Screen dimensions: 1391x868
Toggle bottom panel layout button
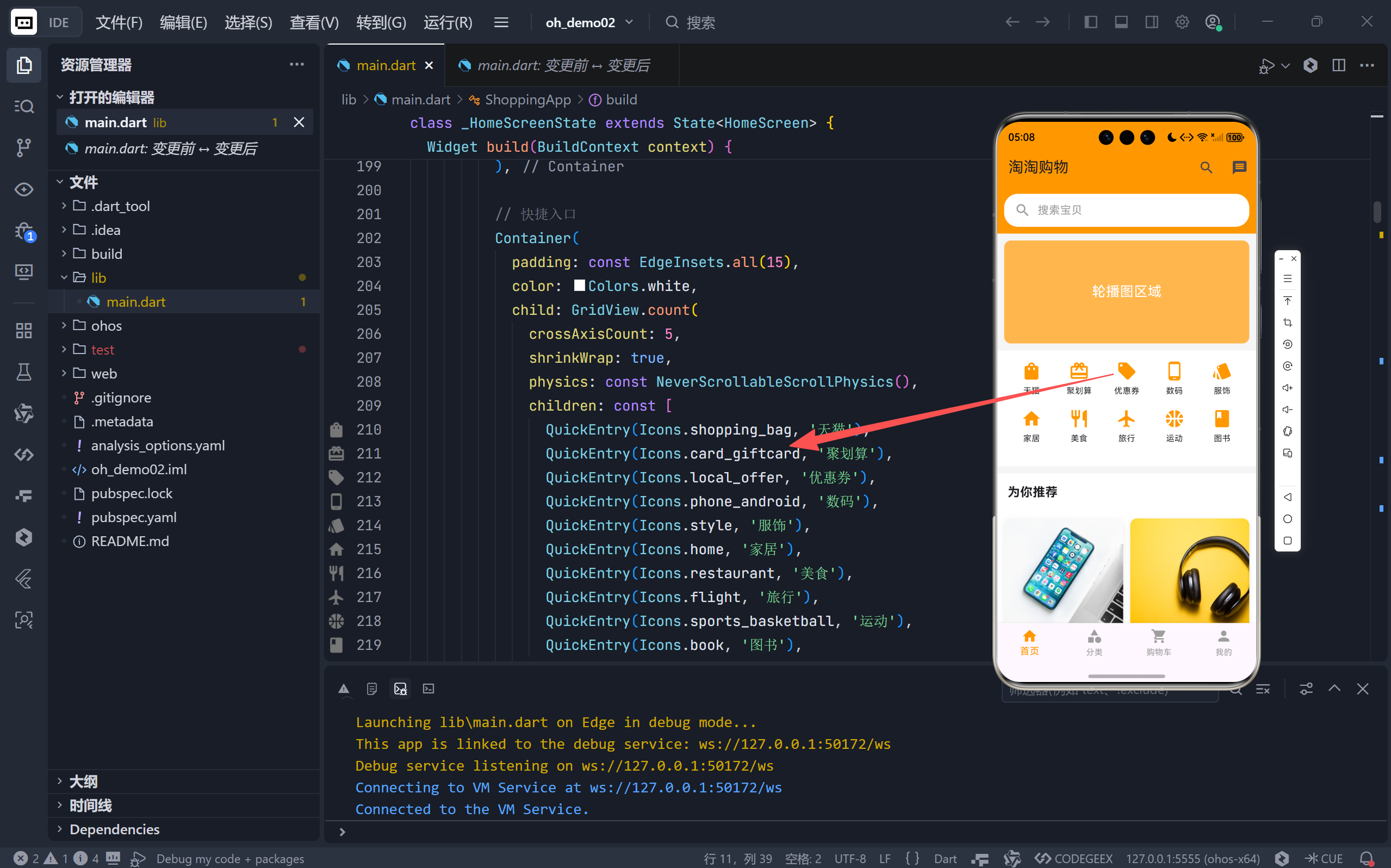(x=1121, y=22)
